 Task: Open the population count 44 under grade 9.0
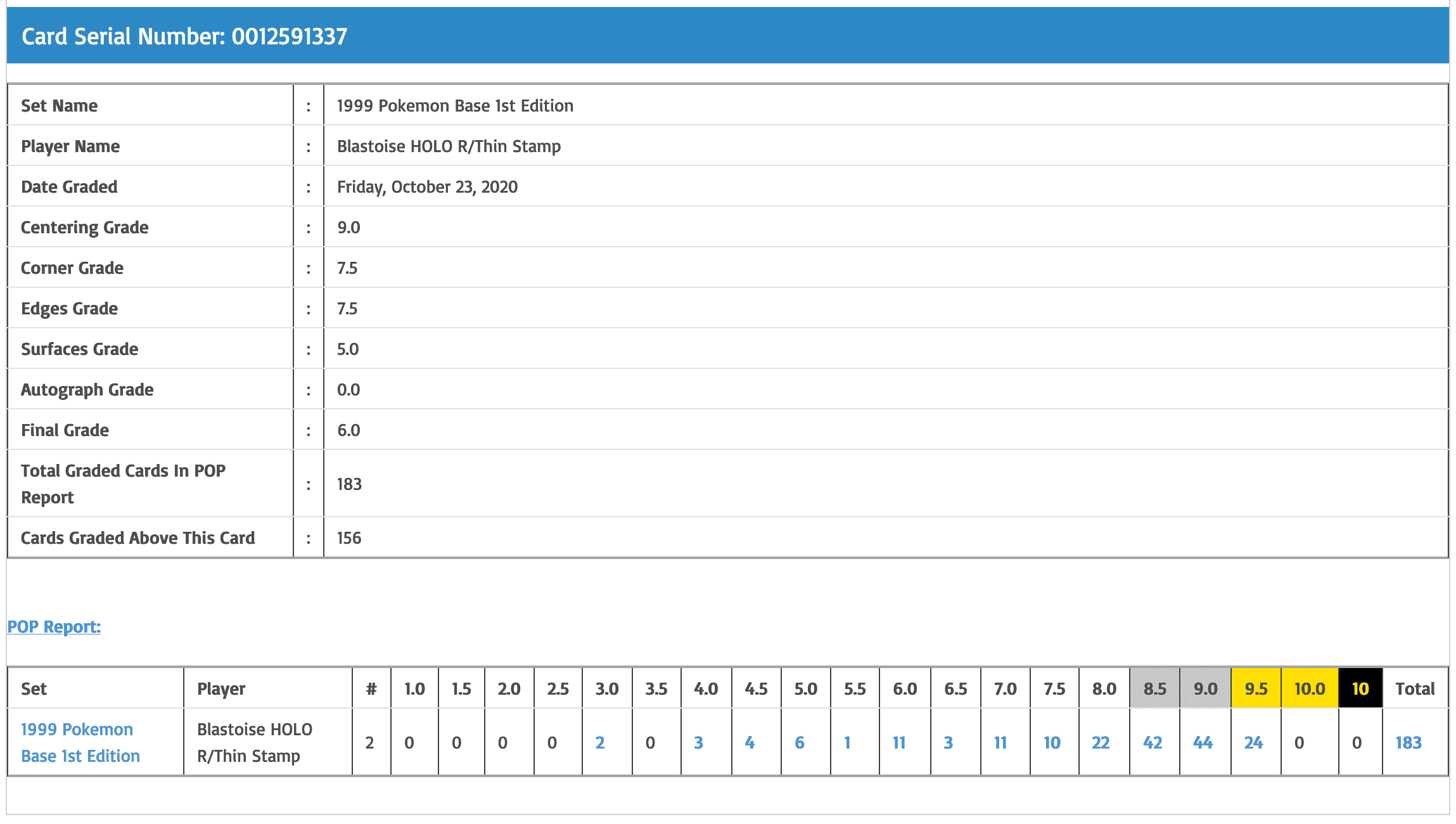pos(1203,742)
